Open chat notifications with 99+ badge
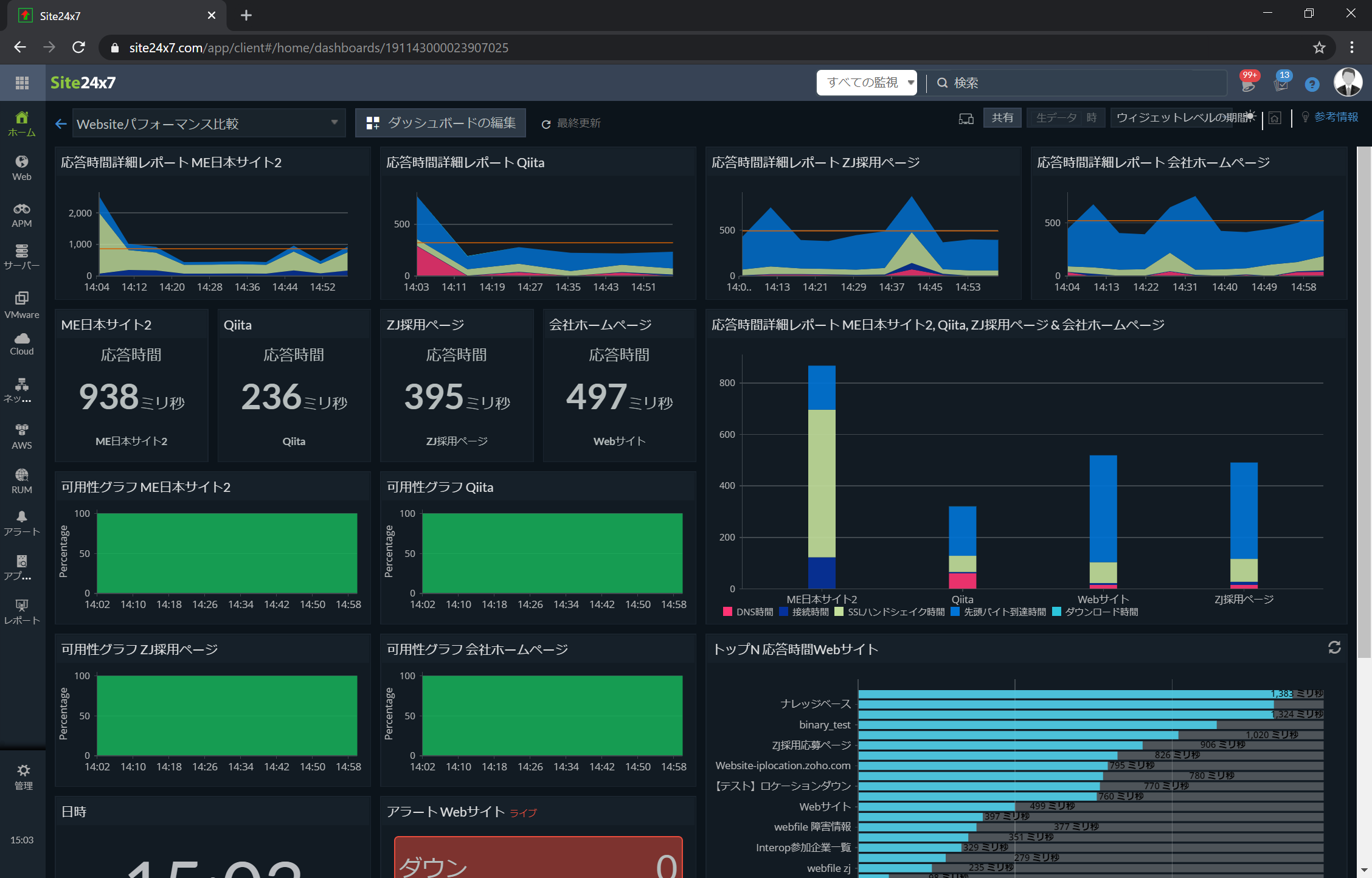This screenshot has width=1372, height=878. pyautogui.click(x=1249, y=83)
